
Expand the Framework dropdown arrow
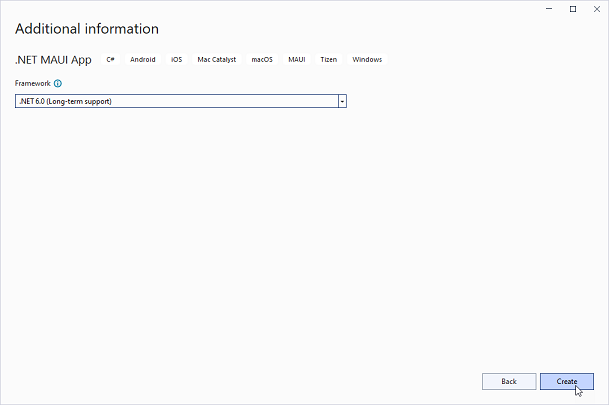(x=342, y=101)
